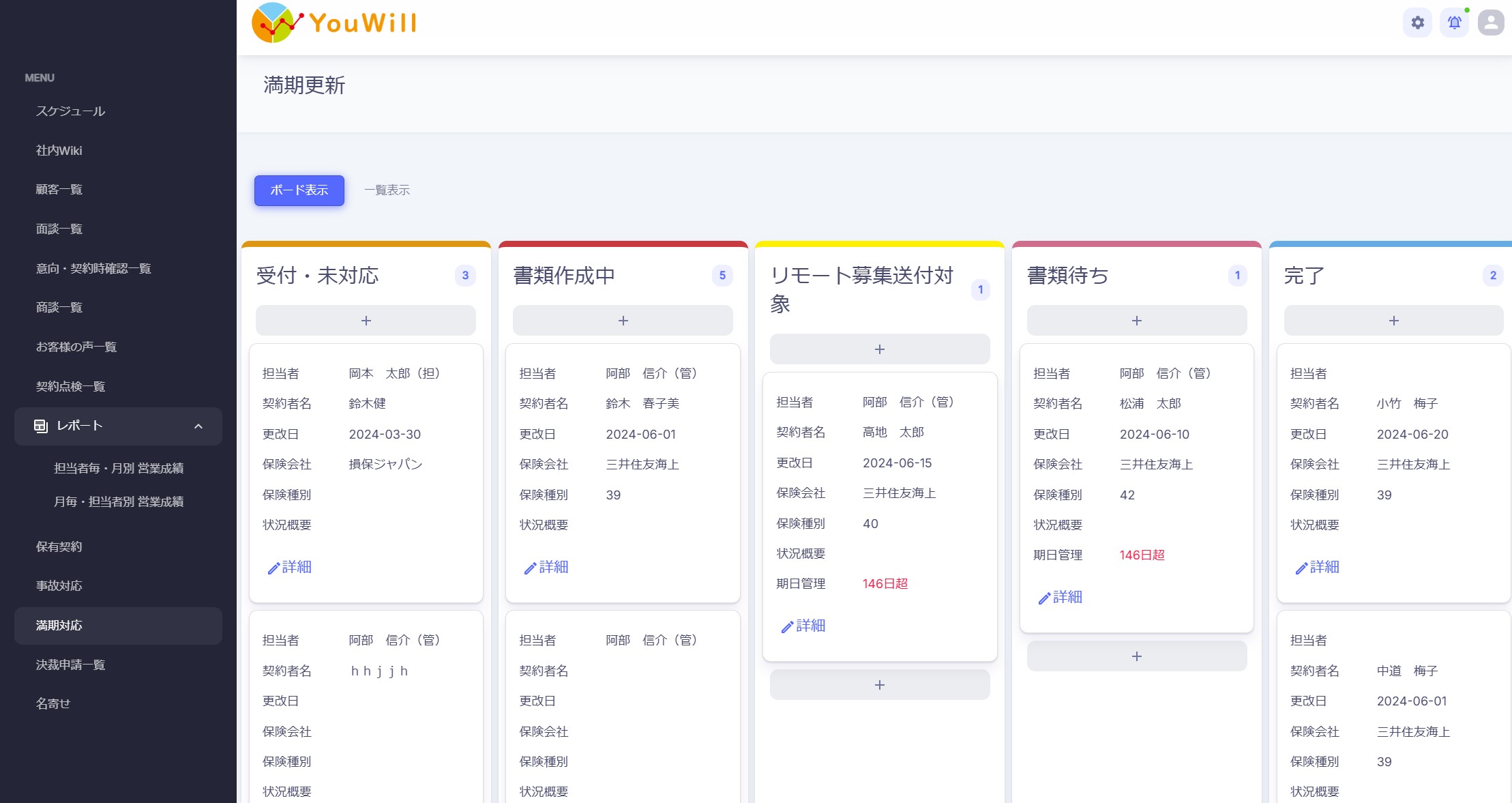Add a card at top of 受付・未対応
1512x803 pixels.
click(366, 320)
